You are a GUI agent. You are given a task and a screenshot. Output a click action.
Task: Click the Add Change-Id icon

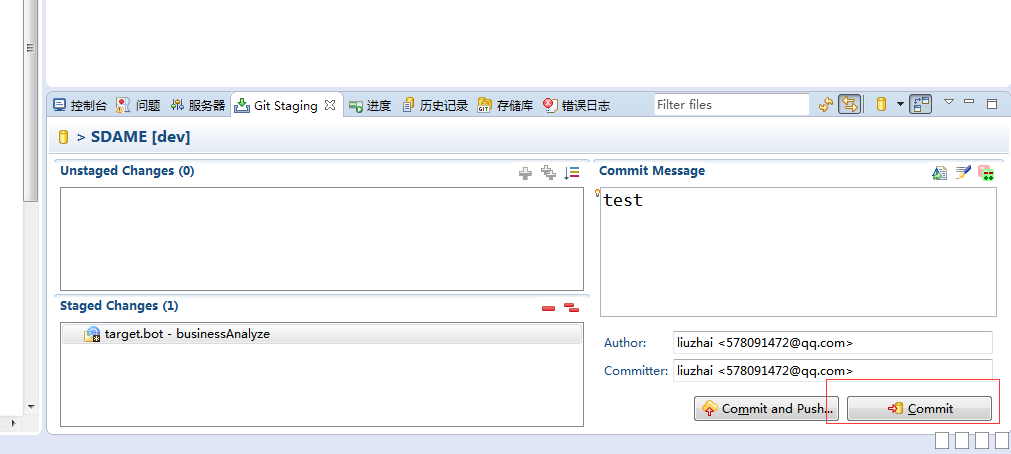pyautogui.click(x=986, y=173)
